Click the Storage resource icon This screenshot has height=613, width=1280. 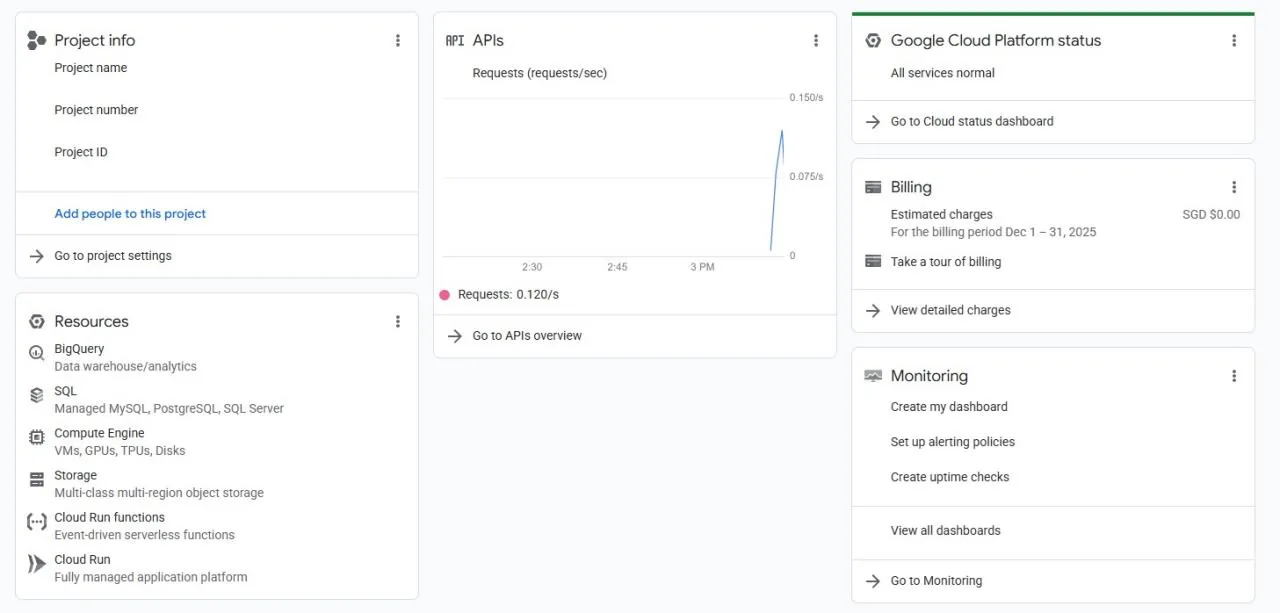tap(37, 479)
